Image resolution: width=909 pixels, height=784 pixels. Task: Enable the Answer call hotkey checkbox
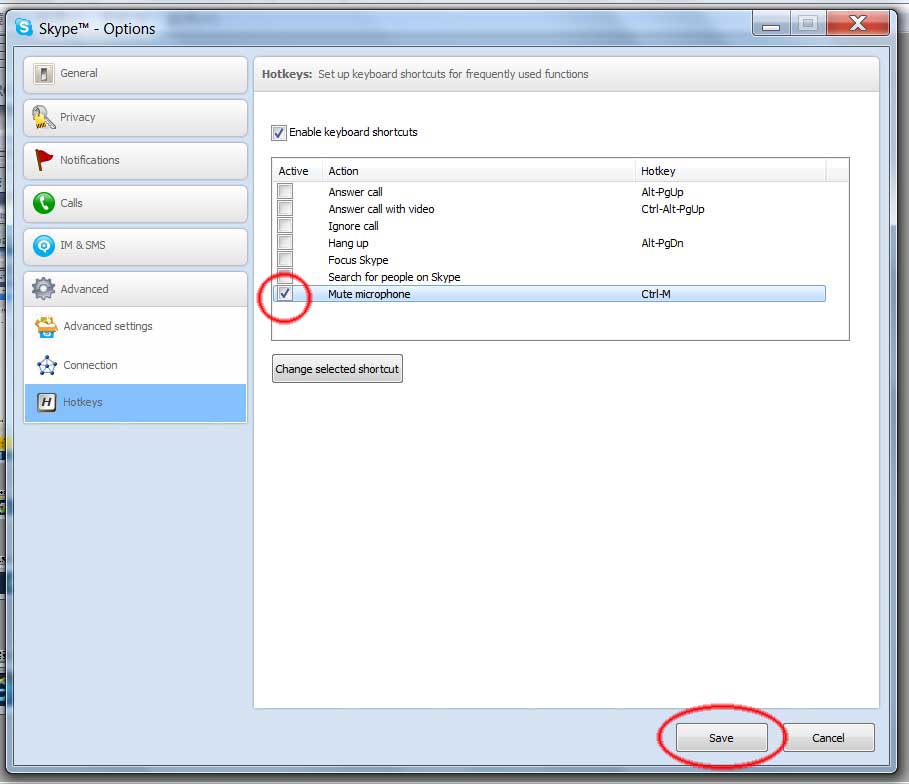point(285,191)
